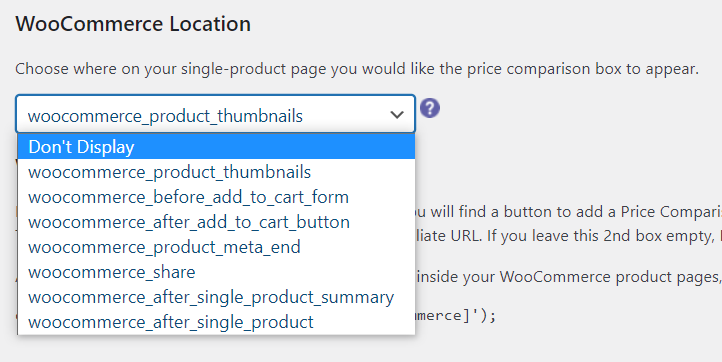Pick woocommerce_after_add_to_cart_button option
The height and width of the screenshot is (362, 722).
click(216, 222)
